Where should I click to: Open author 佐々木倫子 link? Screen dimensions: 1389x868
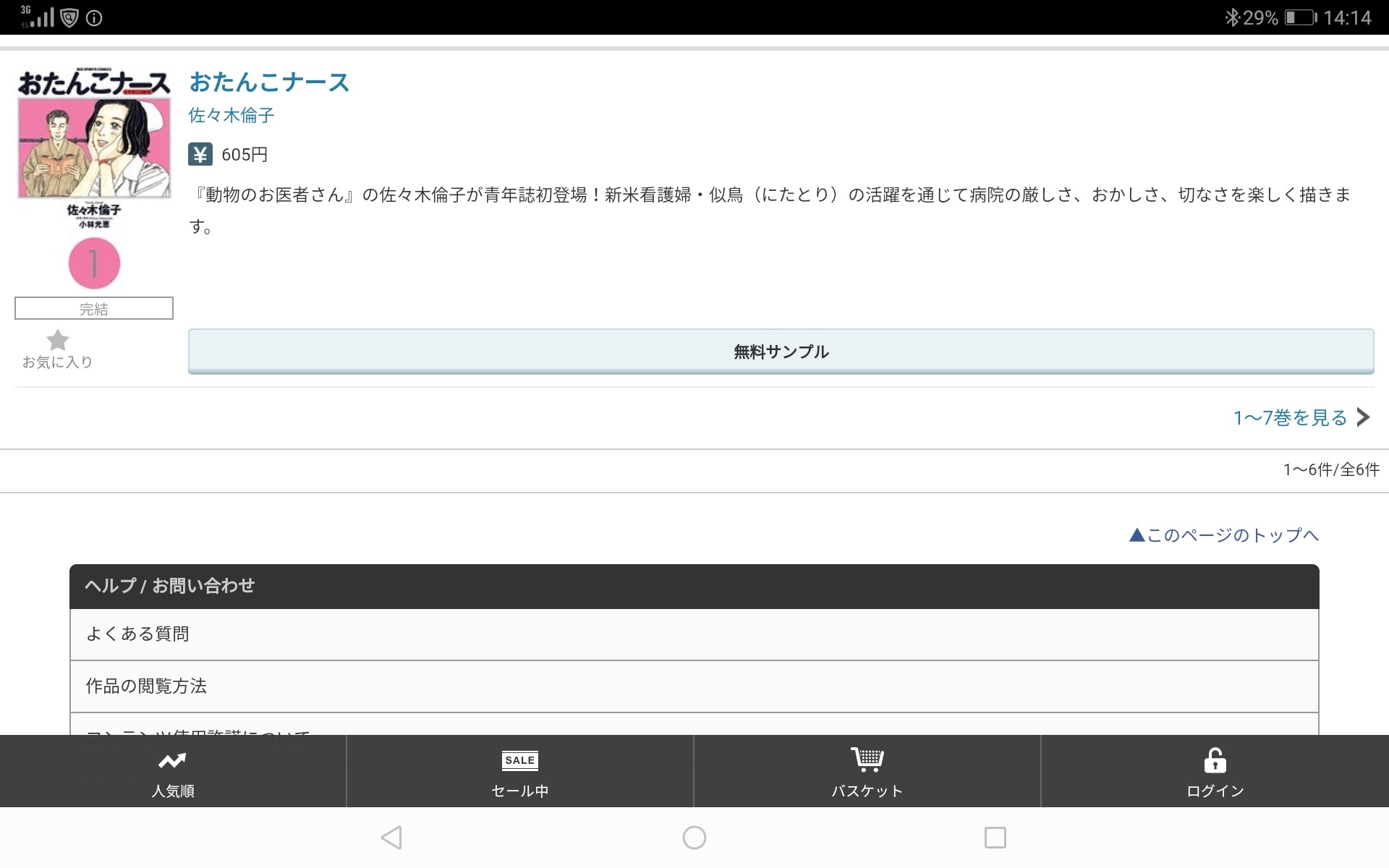coord(231,116)
